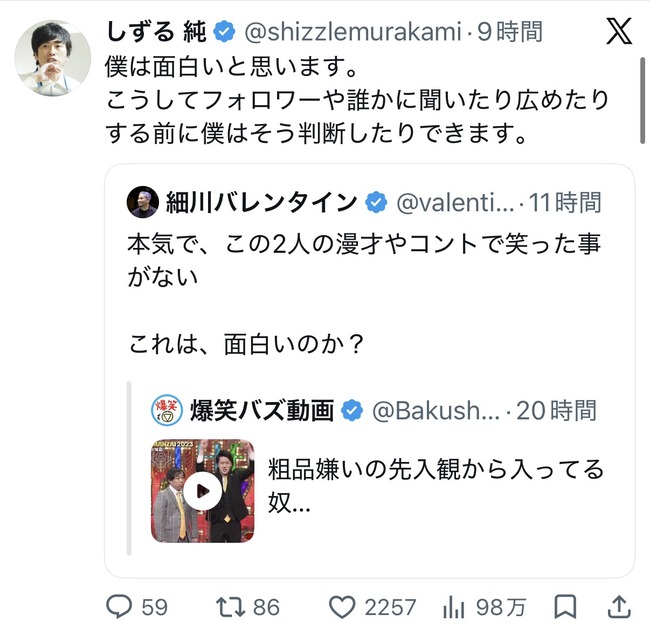Like the post with heart icon
This screenshot has height=635, width=650.
click(x=342, y=607)
